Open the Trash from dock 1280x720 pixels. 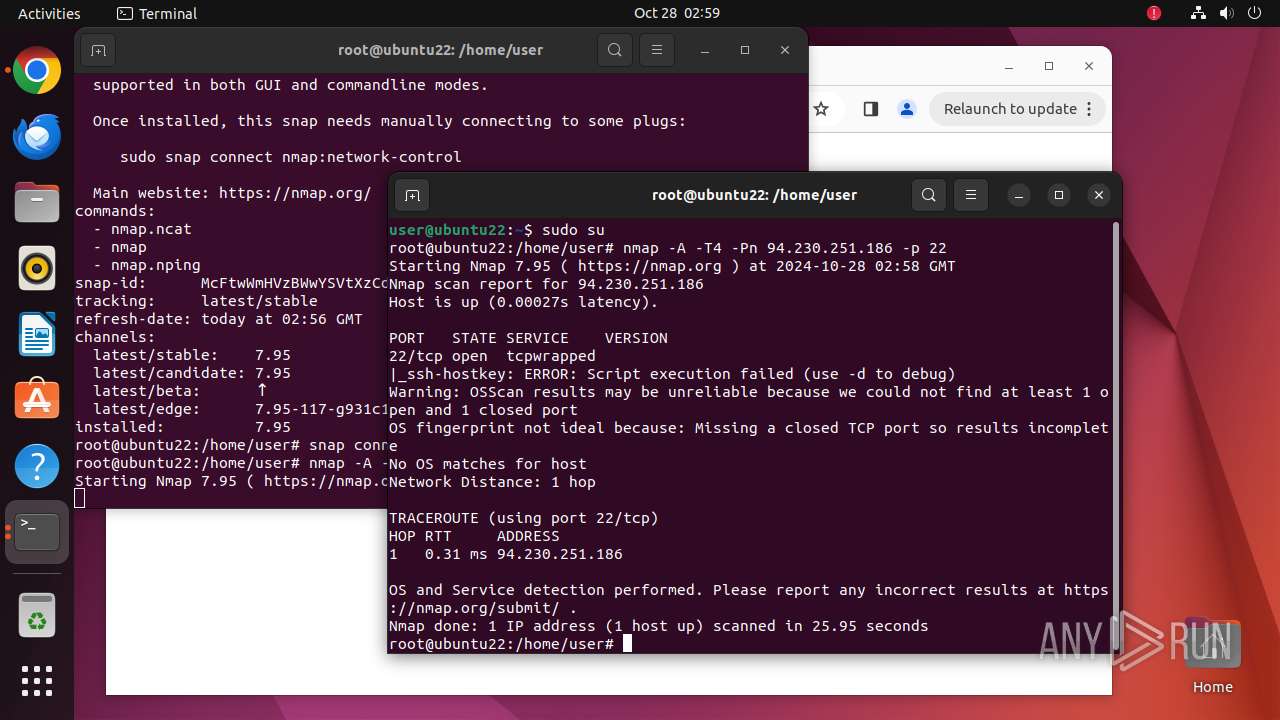(x=37, y=615)
